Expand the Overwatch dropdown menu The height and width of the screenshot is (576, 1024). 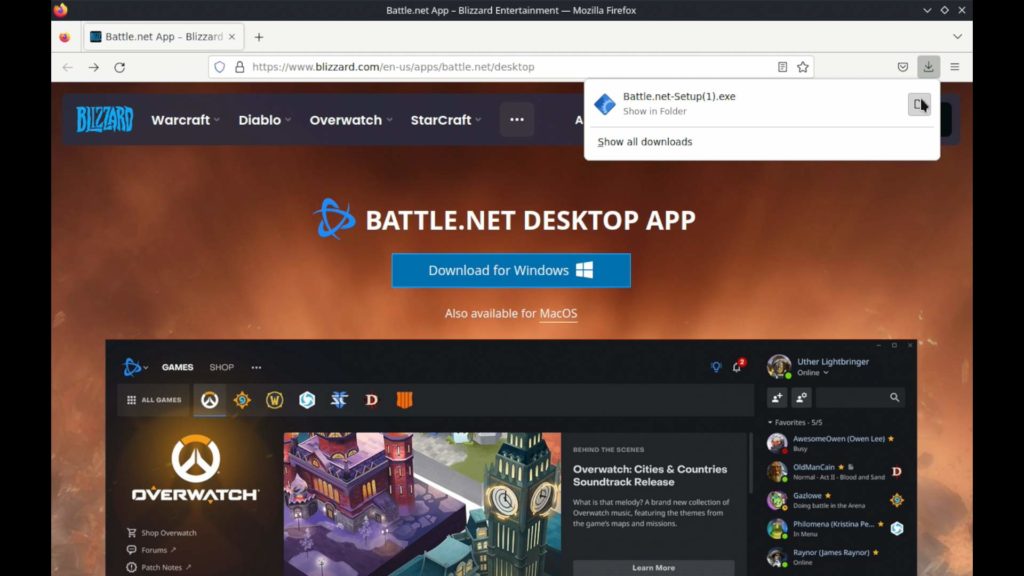tap(351, 120)
